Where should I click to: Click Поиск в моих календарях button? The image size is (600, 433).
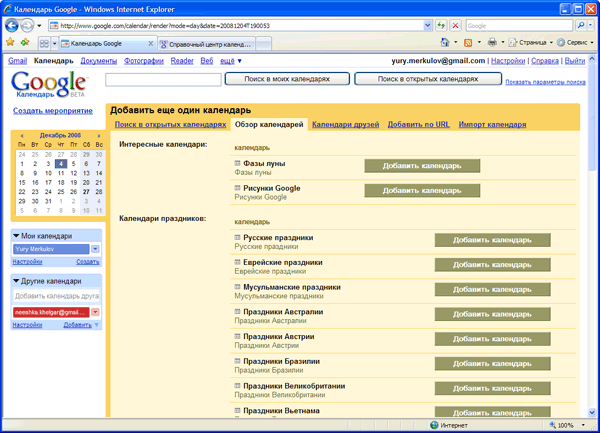coord(287,79)
